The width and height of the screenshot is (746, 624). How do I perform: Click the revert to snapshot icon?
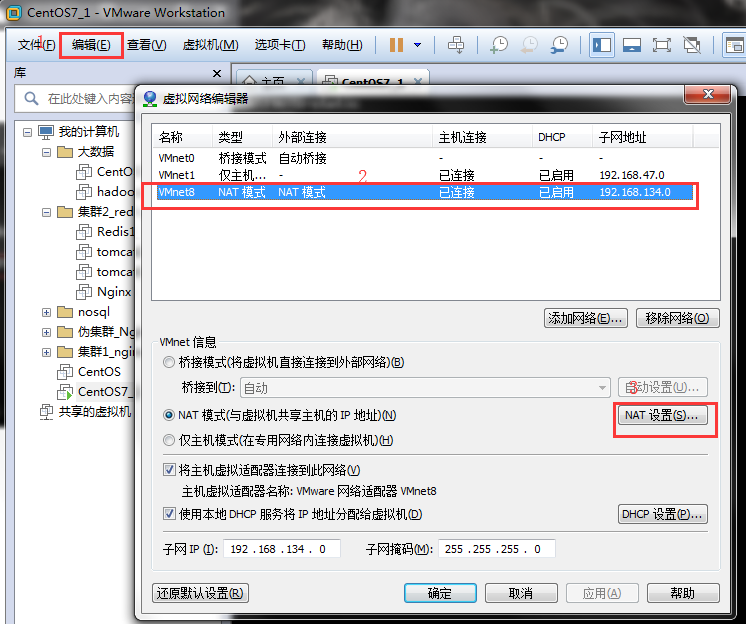529,45
